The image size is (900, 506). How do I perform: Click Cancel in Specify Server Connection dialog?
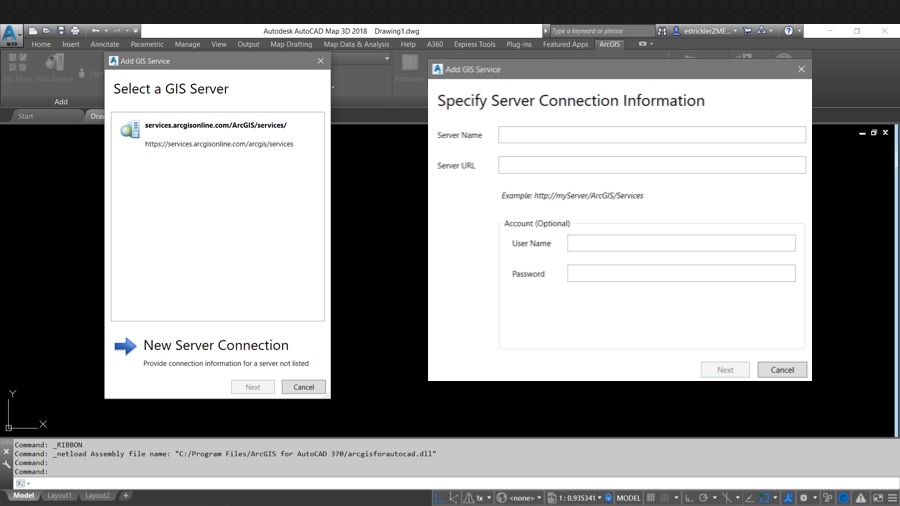coord(782,370)
